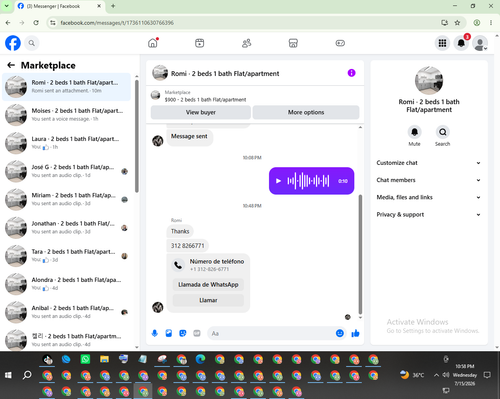Click chat messages scrollbar
Screen dimensions: 500x399
pos(360,255)
